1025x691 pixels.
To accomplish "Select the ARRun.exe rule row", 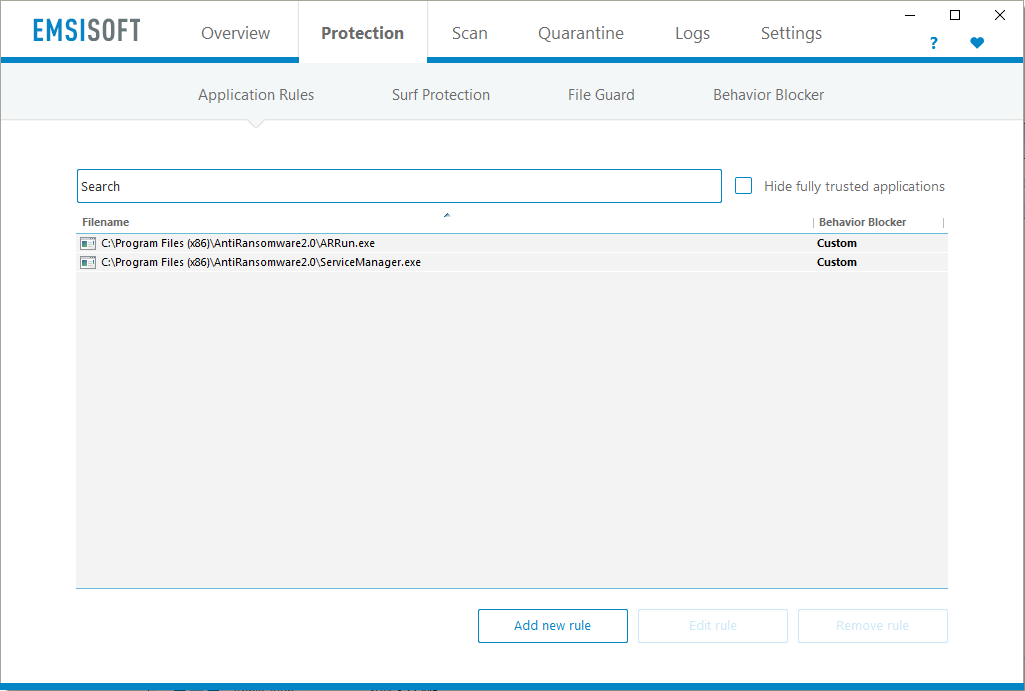I will (512, 243).
